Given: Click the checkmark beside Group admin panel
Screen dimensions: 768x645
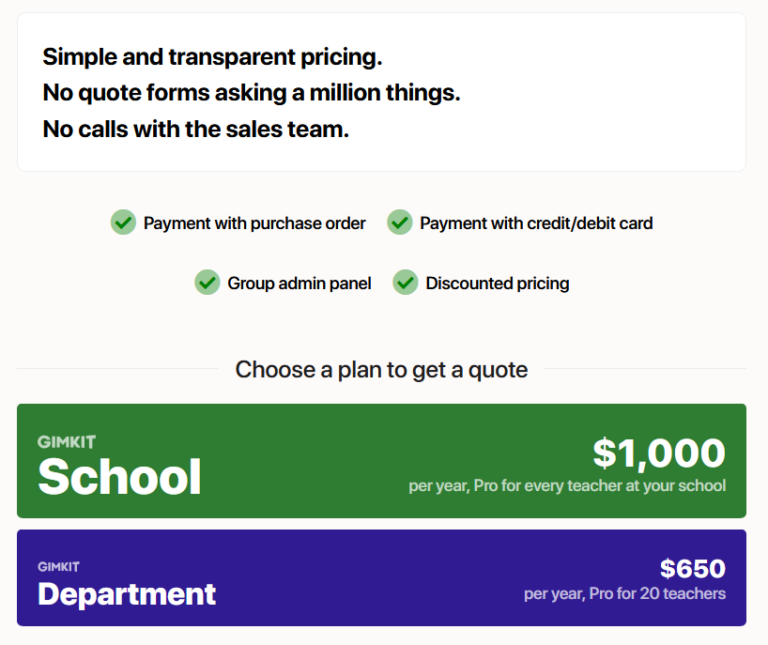Looking at the screenshot, I should (x=207, y=283).
